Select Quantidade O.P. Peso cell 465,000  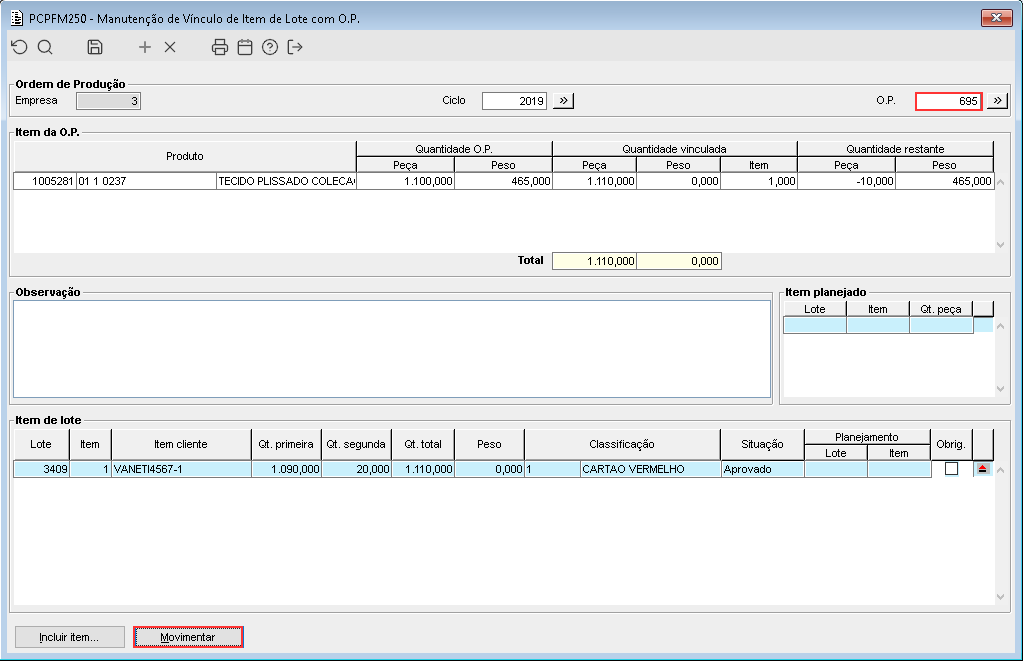click(504, 181)
